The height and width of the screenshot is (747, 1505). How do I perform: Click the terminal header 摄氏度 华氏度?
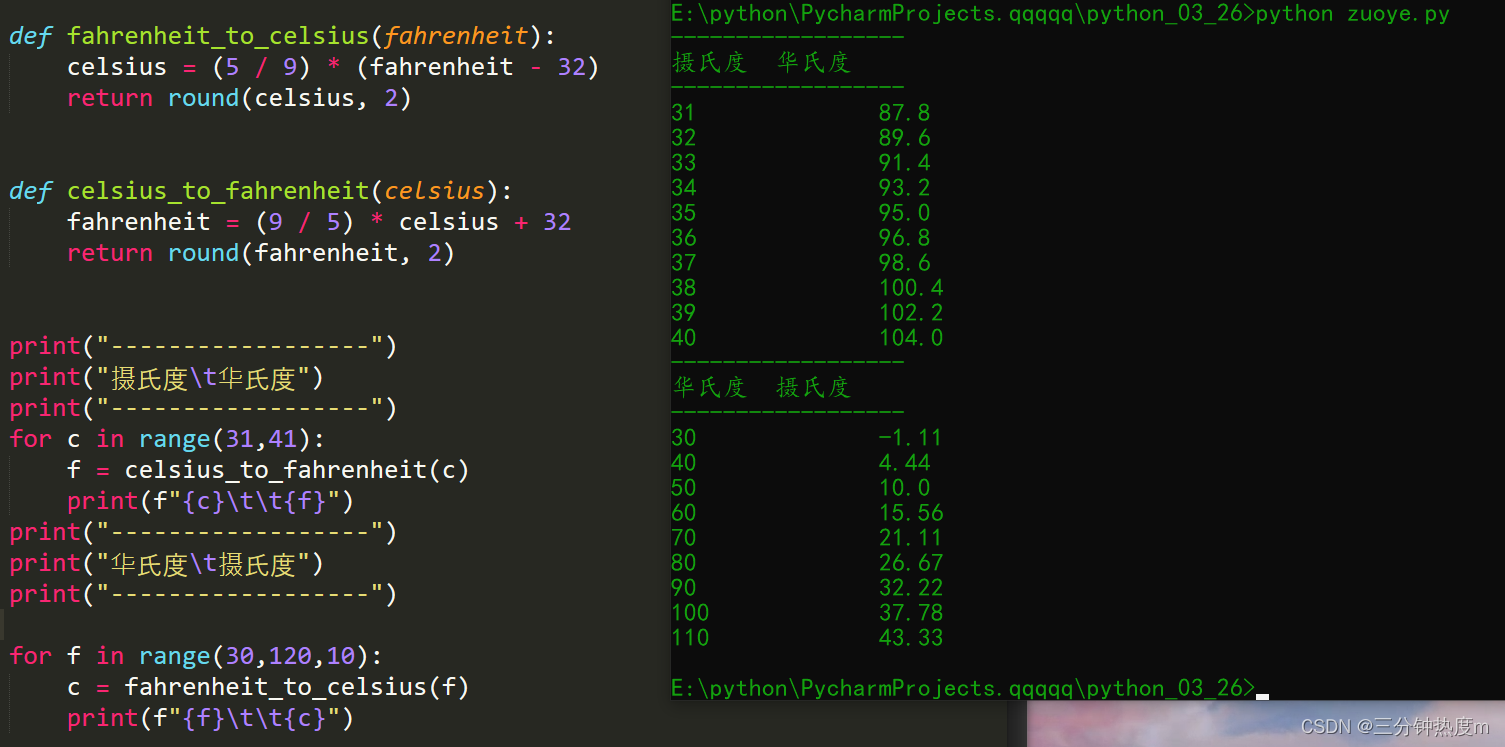click(x=761, y=62)
